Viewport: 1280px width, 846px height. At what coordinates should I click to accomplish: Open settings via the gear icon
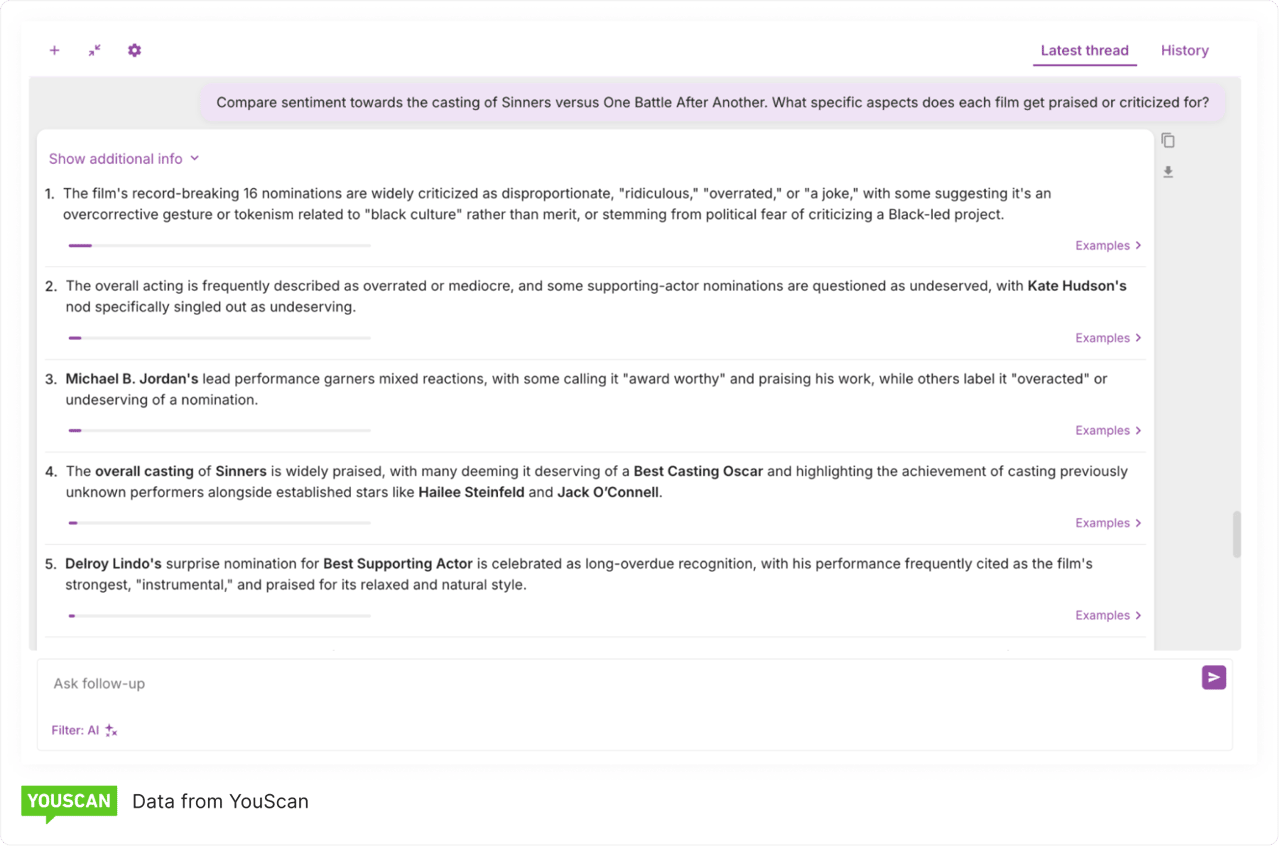point(134,50)
